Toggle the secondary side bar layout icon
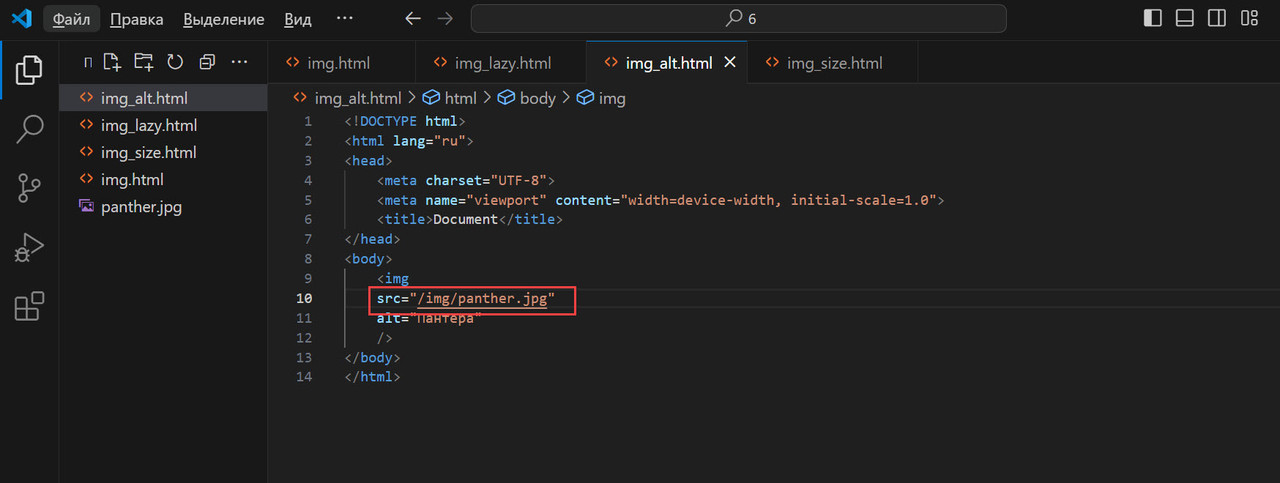The height and width of the screenshot is (483, 1280). tap(1217, 18)
